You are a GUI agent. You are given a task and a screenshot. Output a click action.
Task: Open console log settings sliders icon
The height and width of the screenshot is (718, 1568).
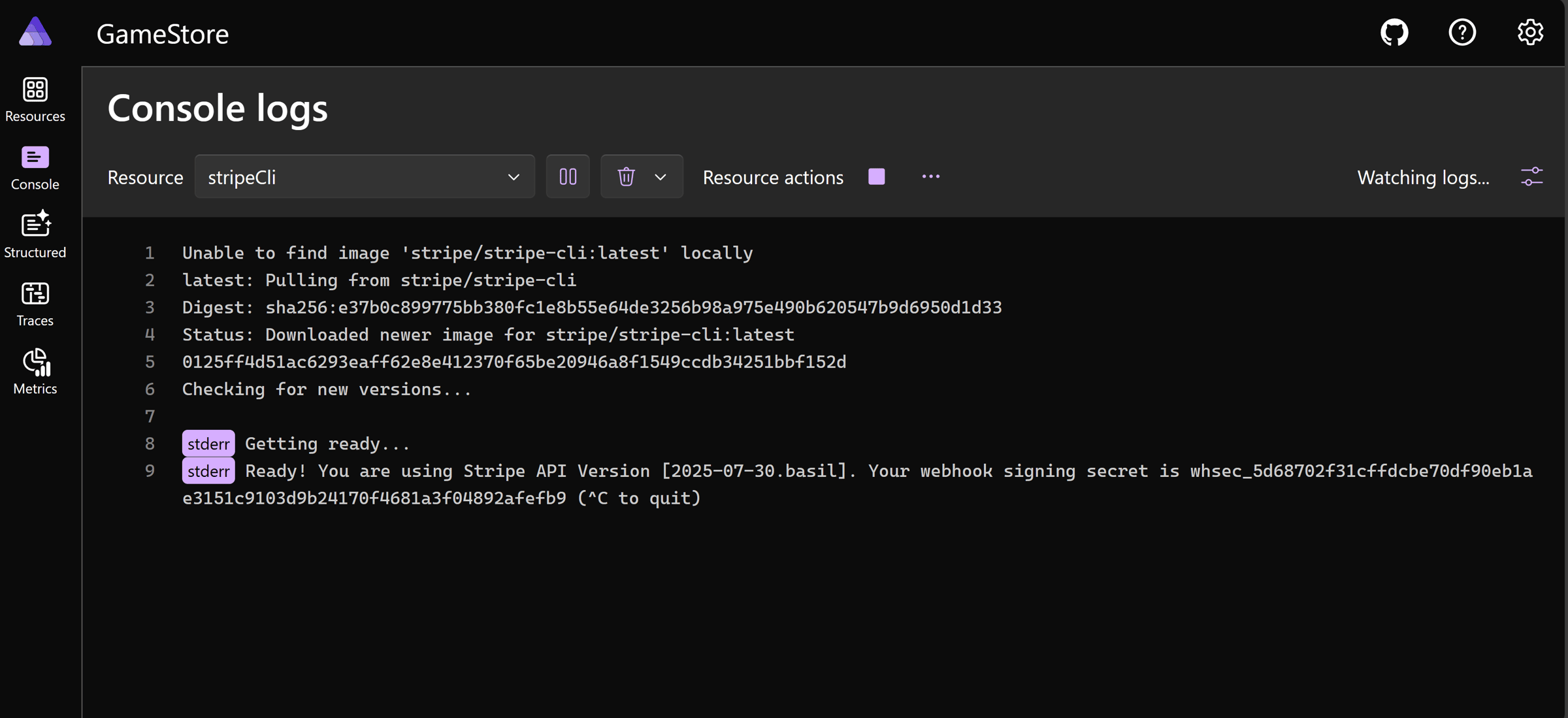point(1532,176)
